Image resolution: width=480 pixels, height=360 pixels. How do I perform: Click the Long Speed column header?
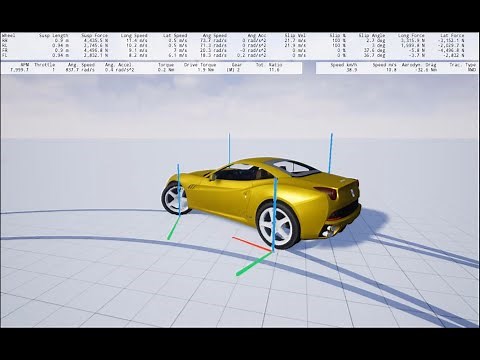coord(134,35)
